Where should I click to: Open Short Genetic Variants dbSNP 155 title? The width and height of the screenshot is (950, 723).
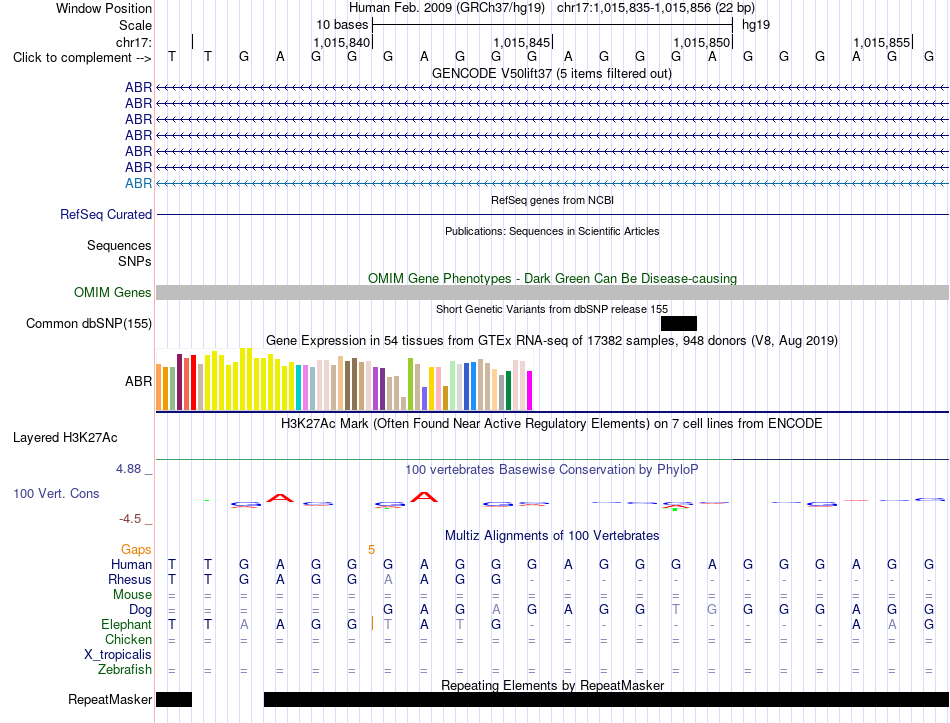[x=552, y=309]
